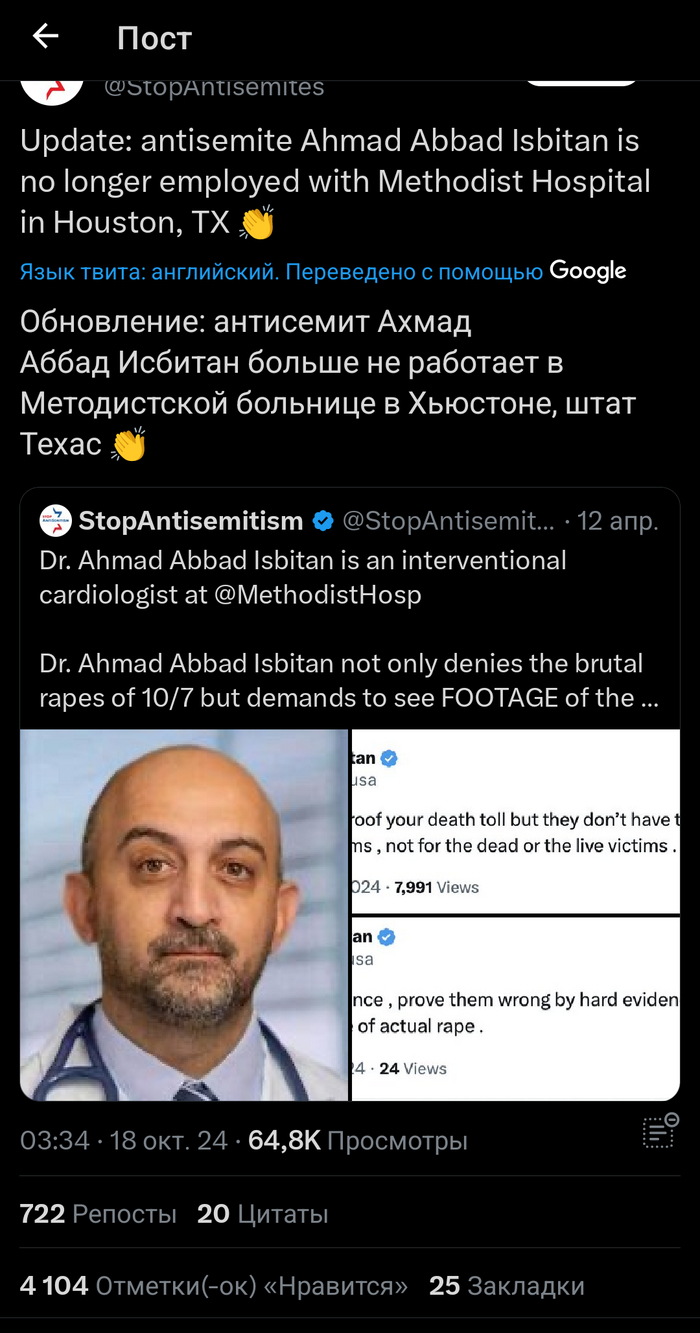Viewport: 700px width, 1333px height.
Task: Tap the quoted tweet's StopAntisemitism avatar
Action: 55,521
